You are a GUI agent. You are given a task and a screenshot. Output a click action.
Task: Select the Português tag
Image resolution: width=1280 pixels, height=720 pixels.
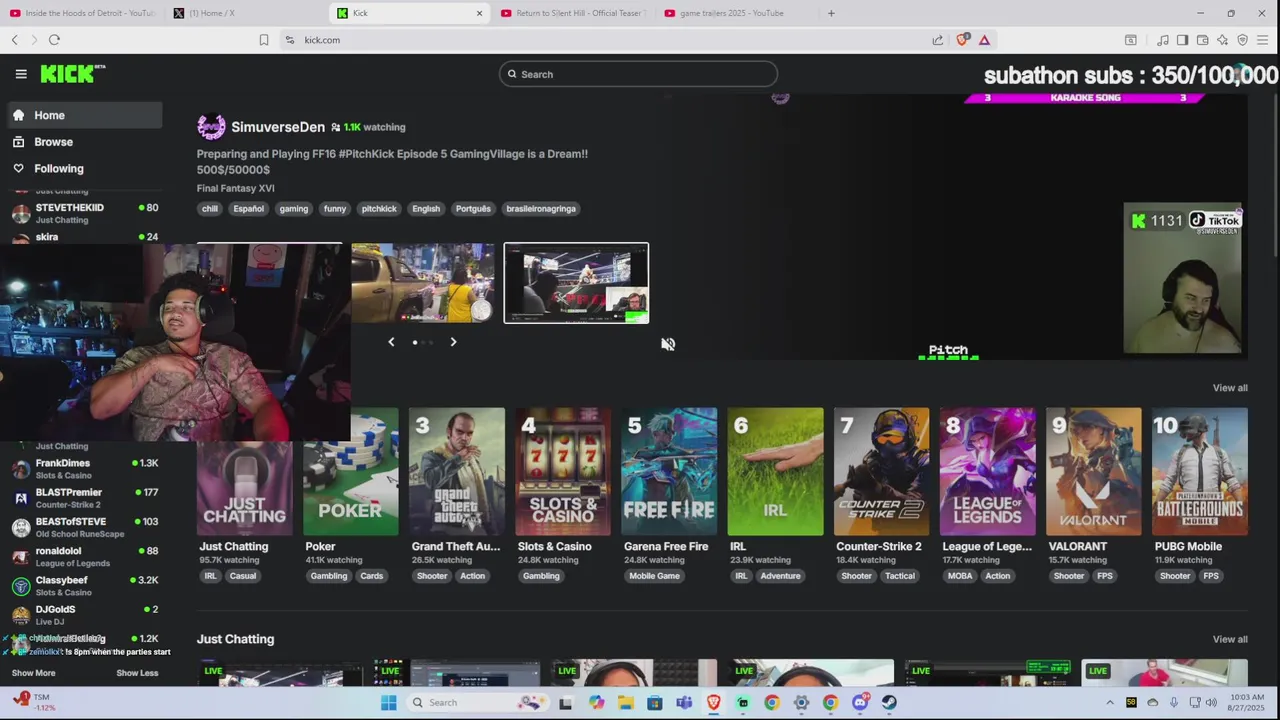click(473, 209)
